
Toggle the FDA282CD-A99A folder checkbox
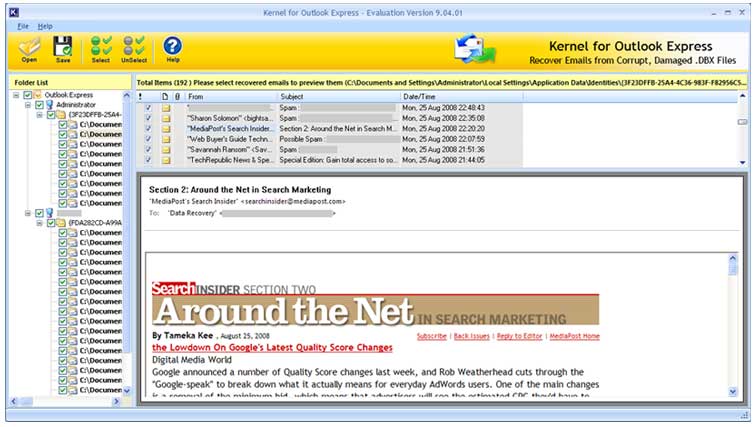tap(51, 223)
